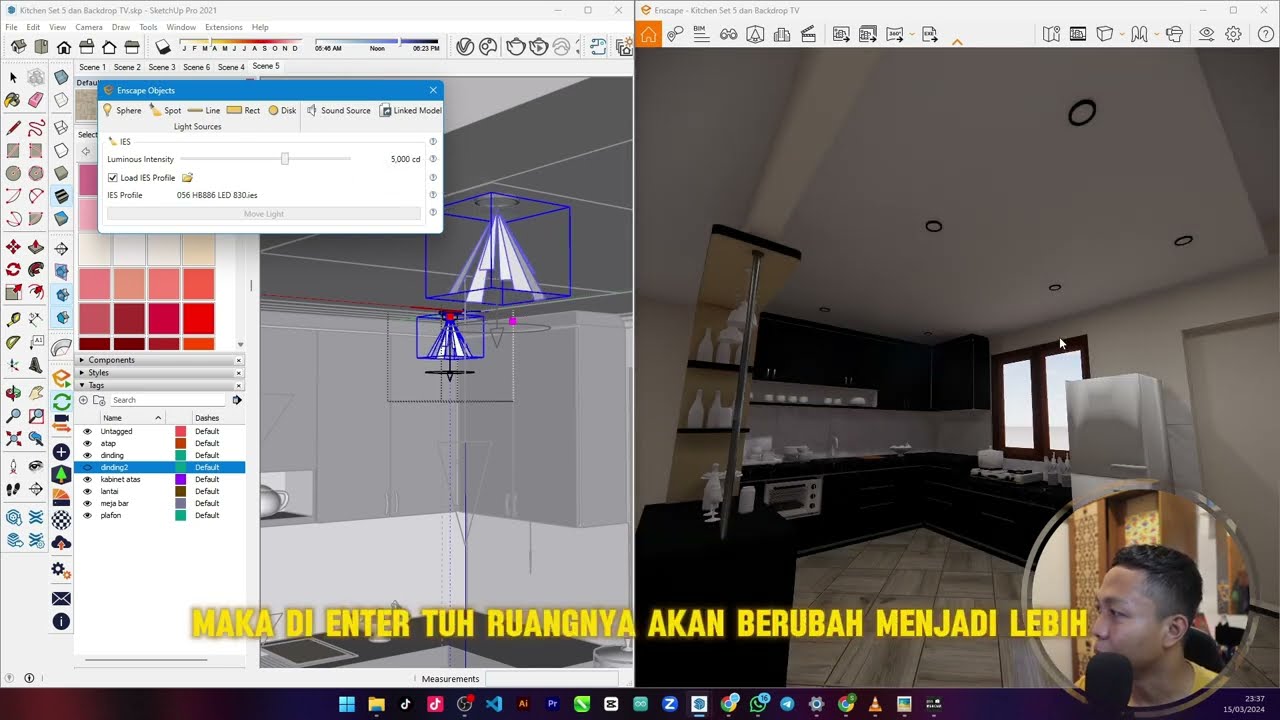Viewport: 1280px width, 720px height.
Task: Switch to Scene 1 tab
Action: [92, 67]
